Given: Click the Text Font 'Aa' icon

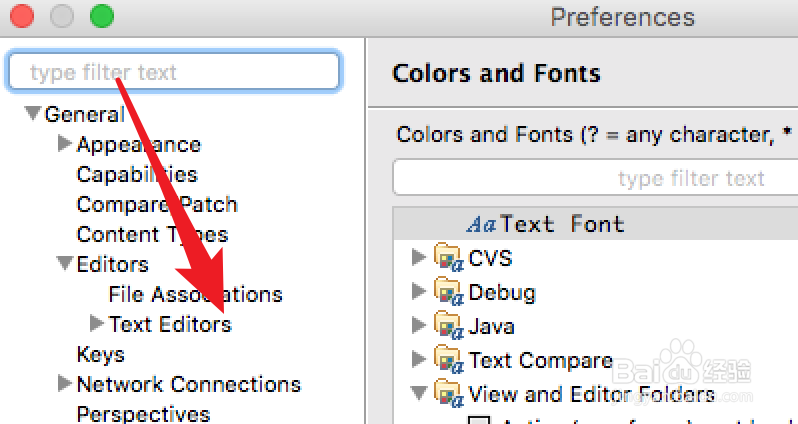Looking at the screenshot, I should tap(481, 224).
